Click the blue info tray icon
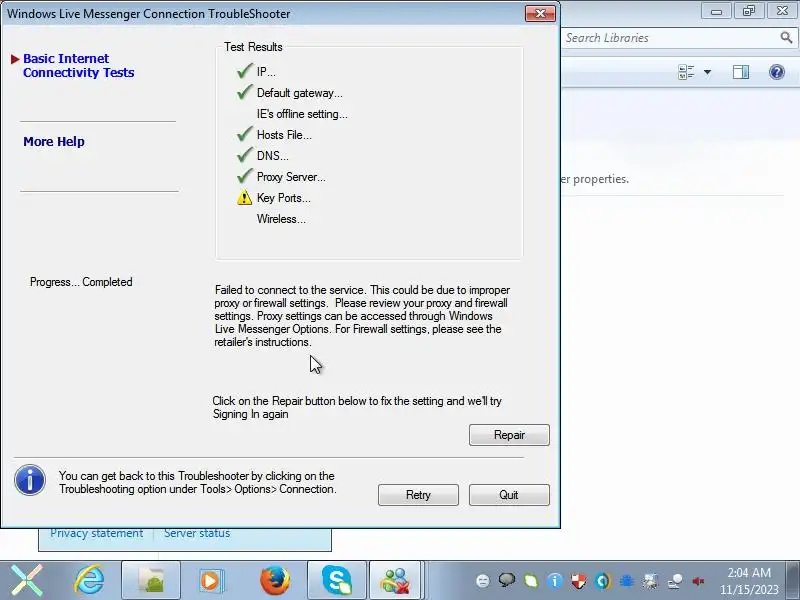Screen dimensions: 800x600 pyautogui.click(x=555, y=581)
